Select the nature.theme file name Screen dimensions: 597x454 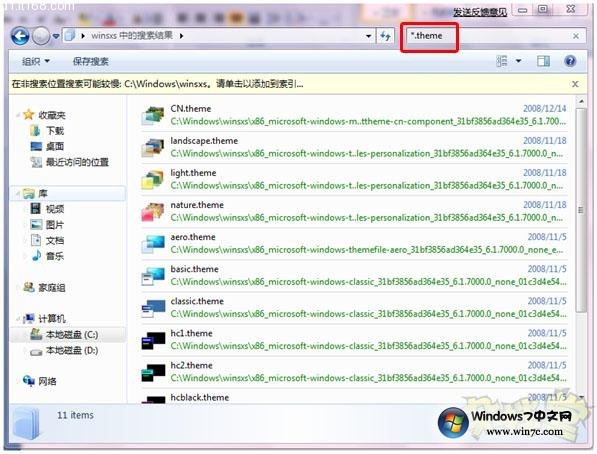pos(197,205)
